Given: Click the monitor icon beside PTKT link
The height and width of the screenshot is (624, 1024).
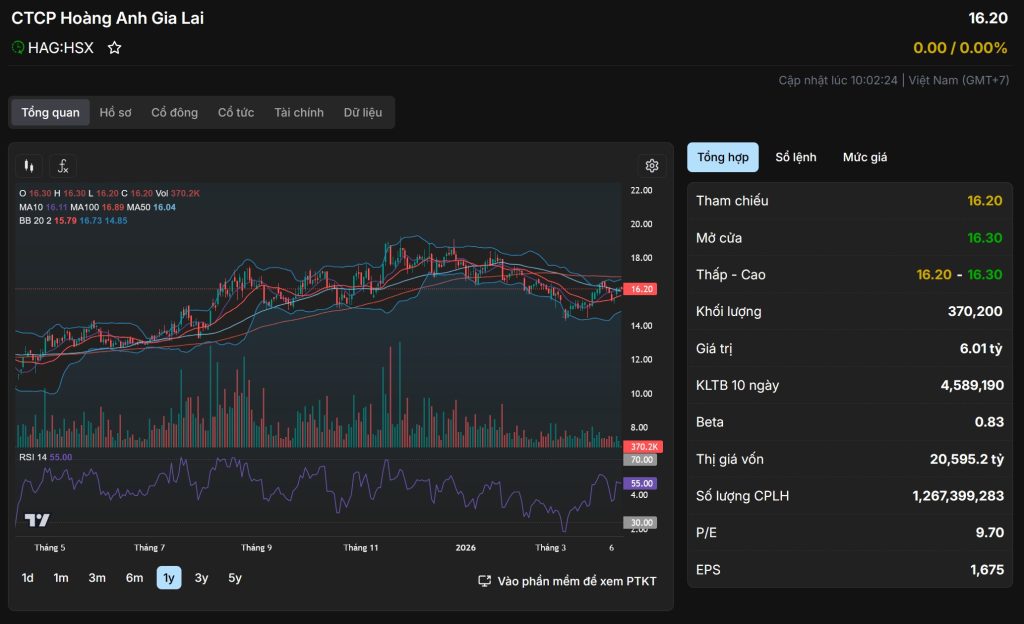Looking at the screenshot, I should [485, 581].
